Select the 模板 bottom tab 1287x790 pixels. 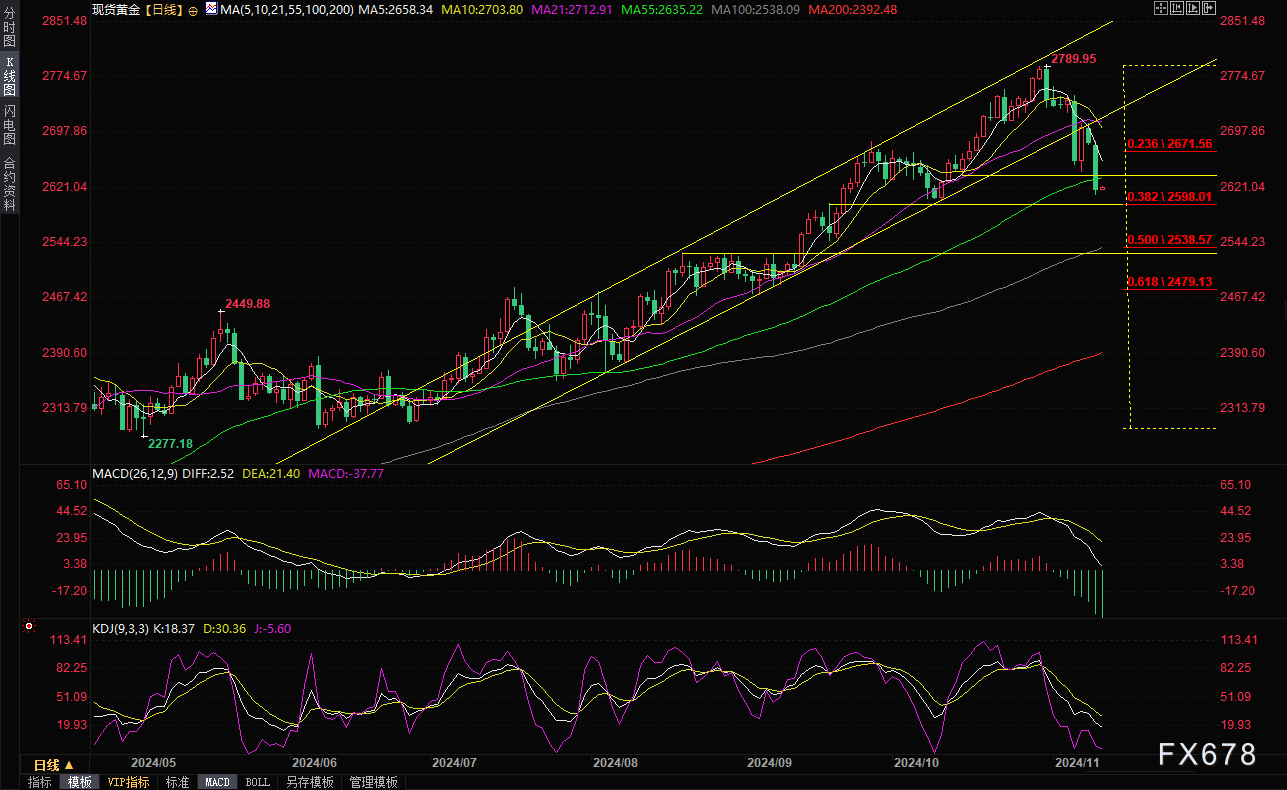(x=80, y=782)
